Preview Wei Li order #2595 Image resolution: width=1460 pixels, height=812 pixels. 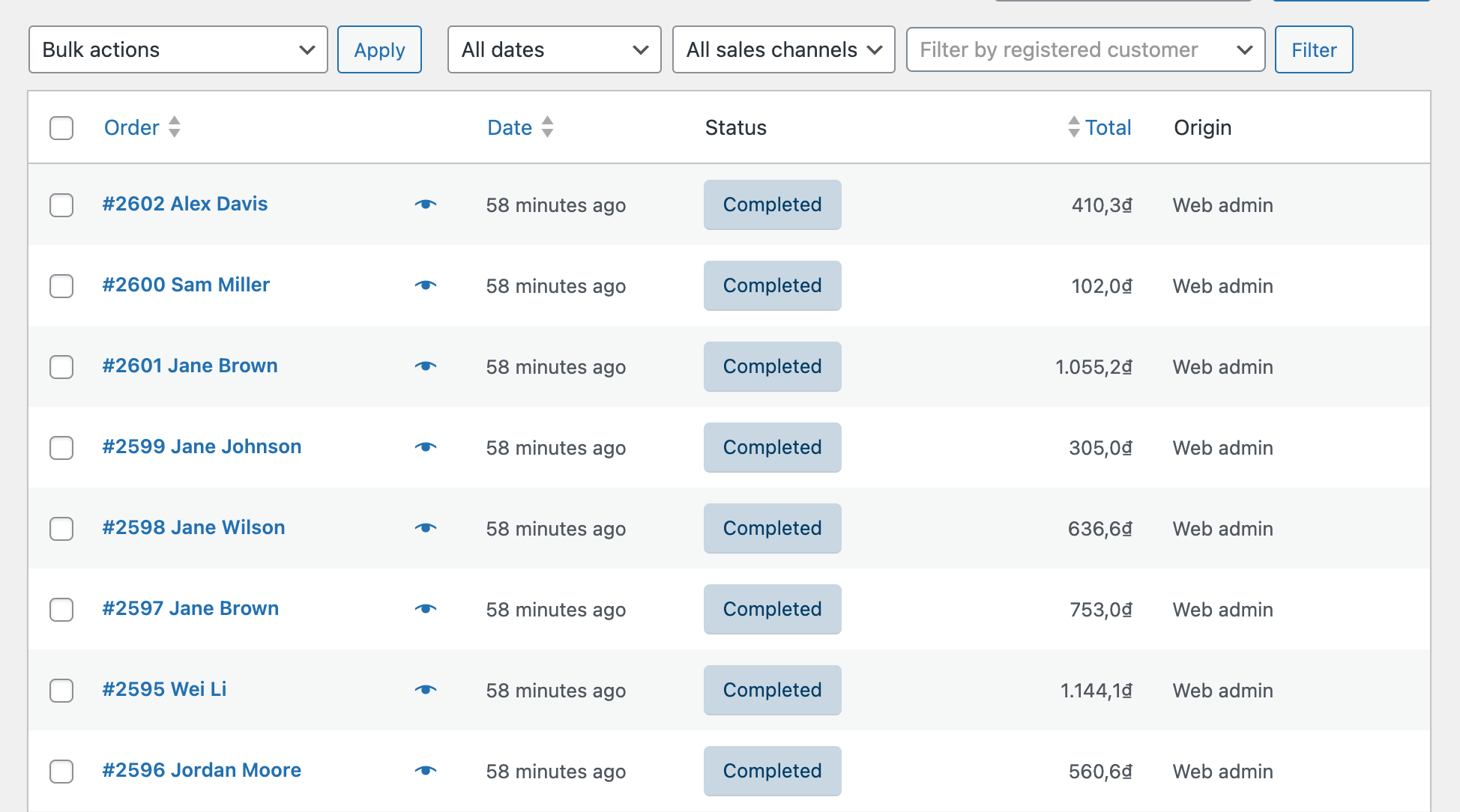point(426,690)
